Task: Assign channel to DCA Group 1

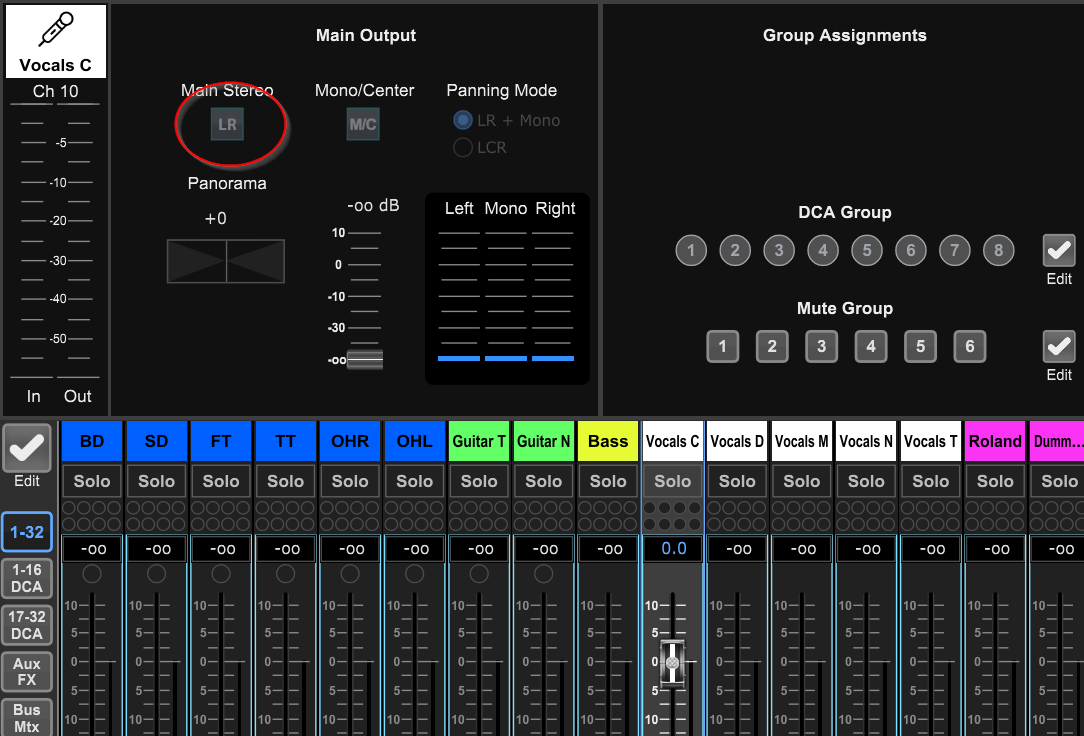Action: point(691,250)
